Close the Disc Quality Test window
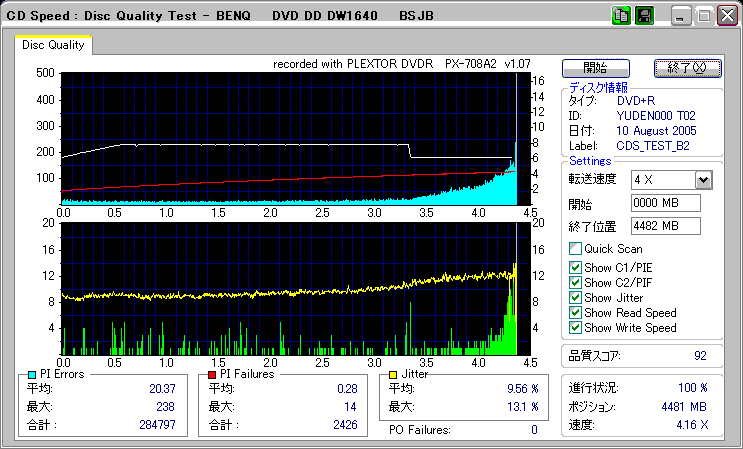The height and width of the screenshot is (449, 743). (x=726, y=16)
